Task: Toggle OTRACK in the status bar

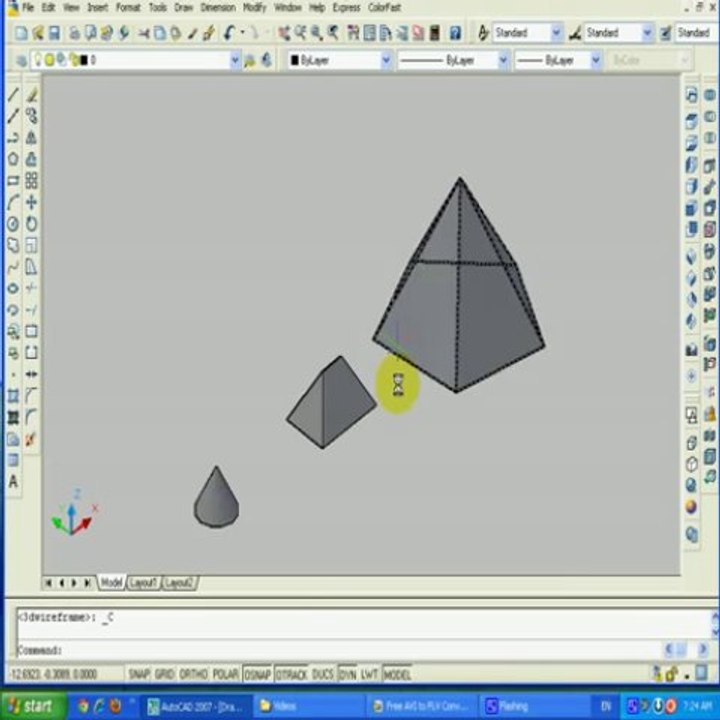Action: point(291,674)
